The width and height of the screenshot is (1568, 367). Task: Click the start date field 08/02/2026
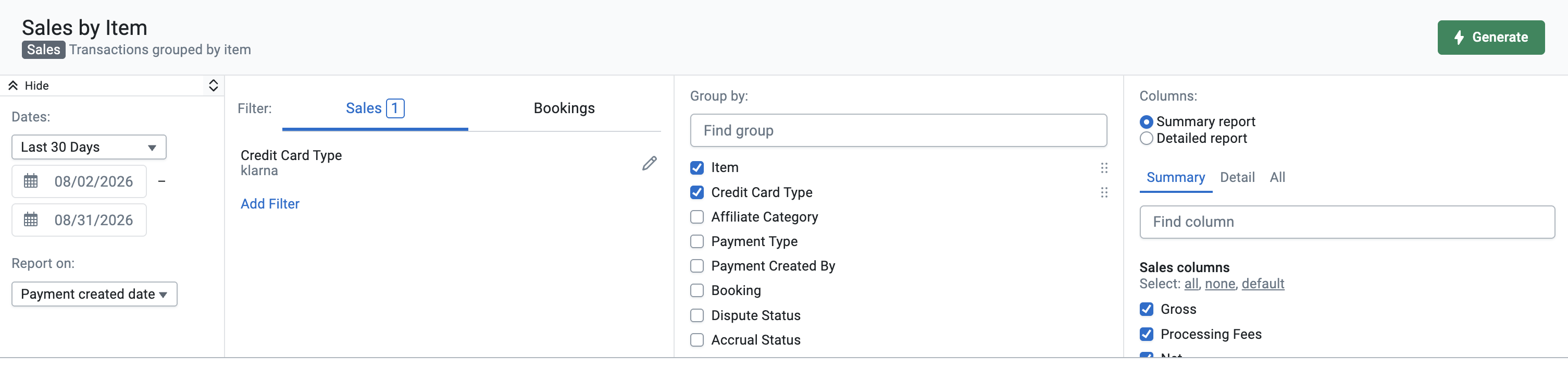point(79,181)
